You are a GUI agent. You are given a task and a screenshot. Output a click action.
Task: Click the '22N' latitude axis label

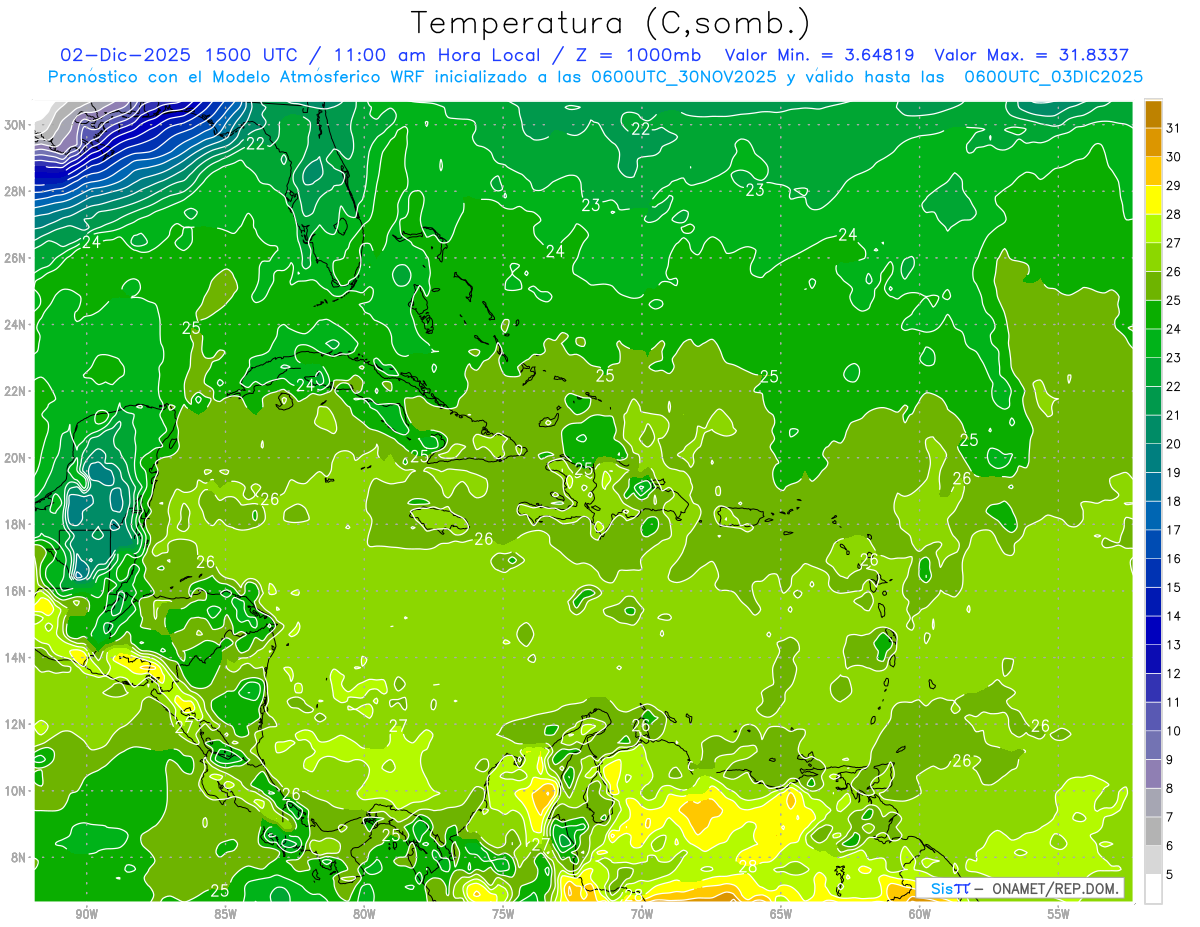tap(16, 391)
